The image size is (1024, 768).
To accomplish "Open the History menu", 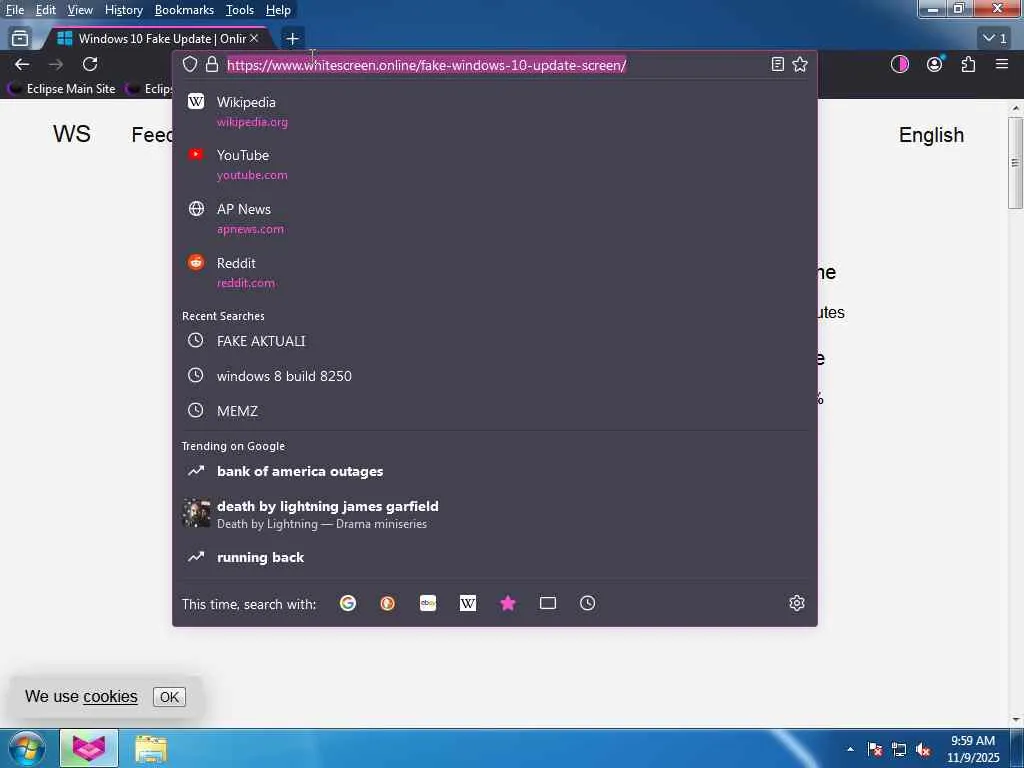I will coord(123,10).
